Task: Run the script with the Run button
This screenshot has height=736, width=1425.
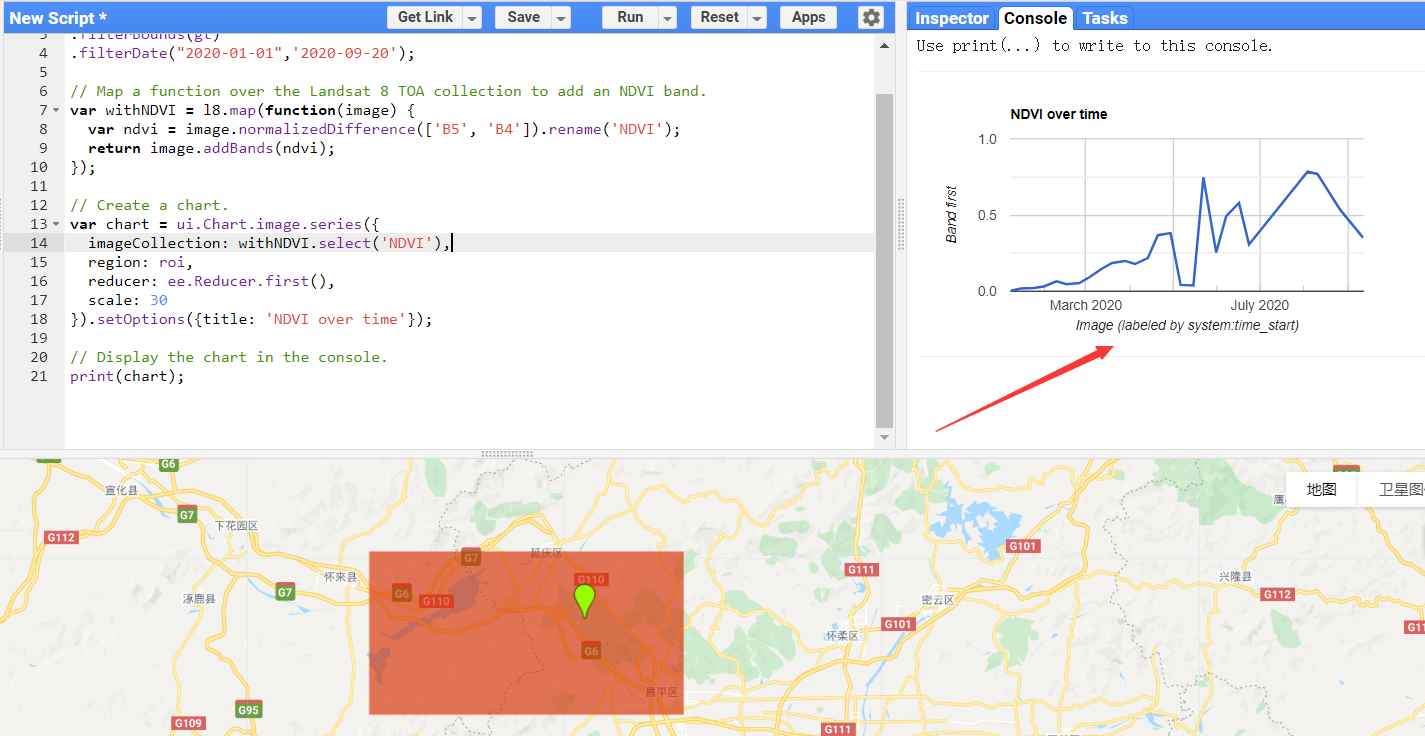Action: tap(630, 17)
